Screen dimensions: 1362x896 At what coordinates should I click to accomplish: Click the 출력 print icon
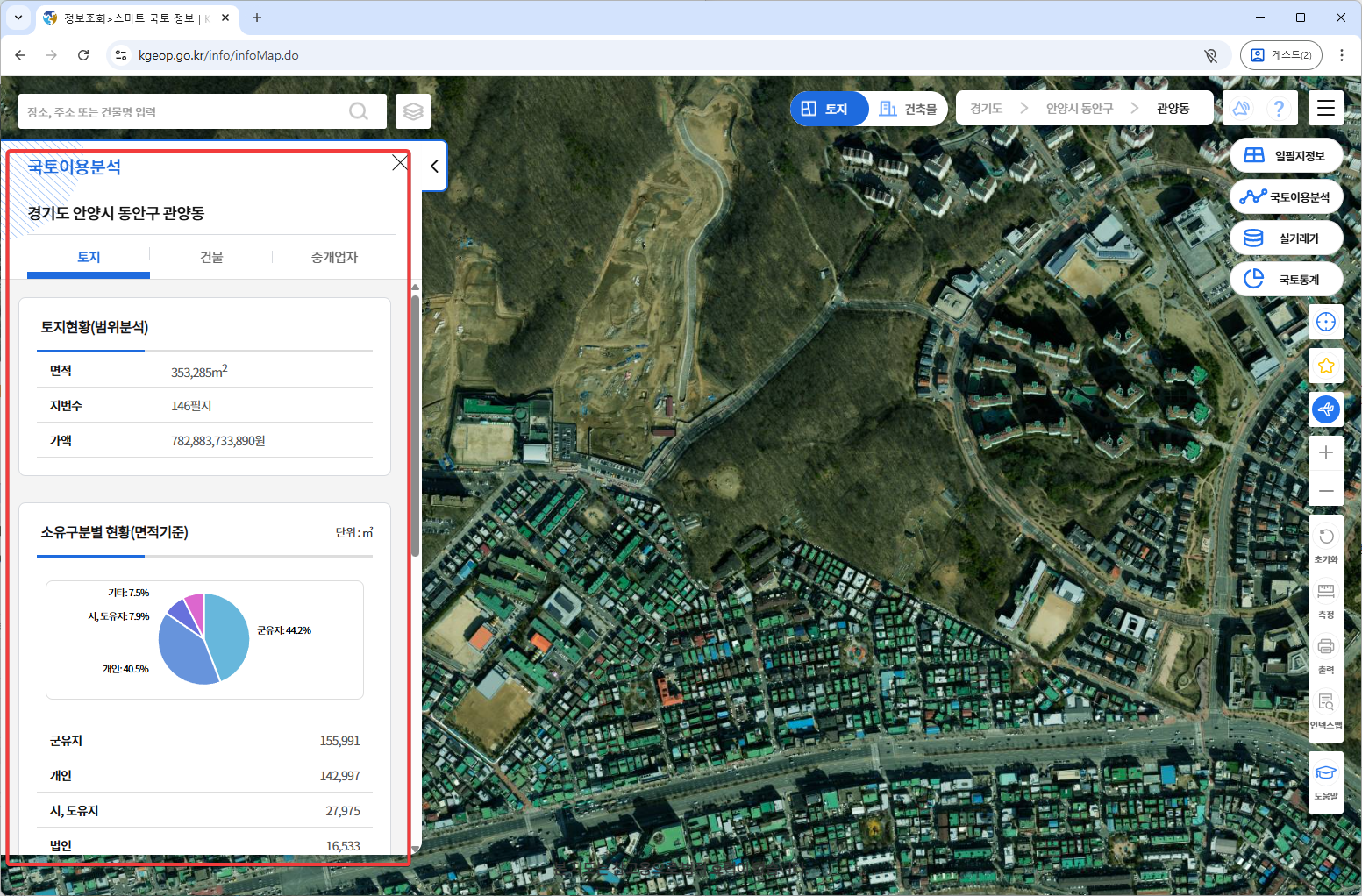point(1325,655)
